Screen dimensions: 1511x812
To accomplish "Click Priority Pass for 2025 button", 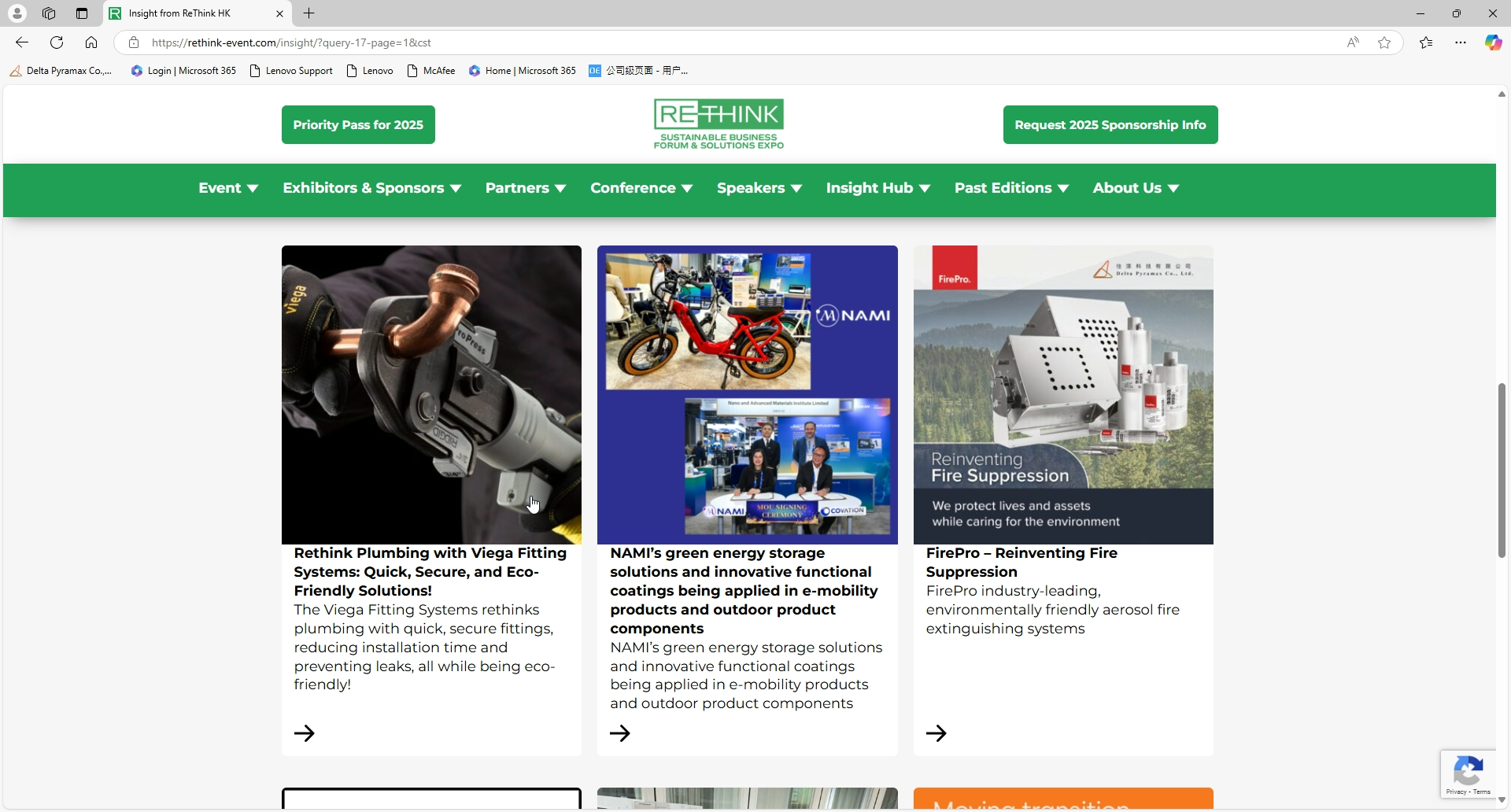I will 358,125.
